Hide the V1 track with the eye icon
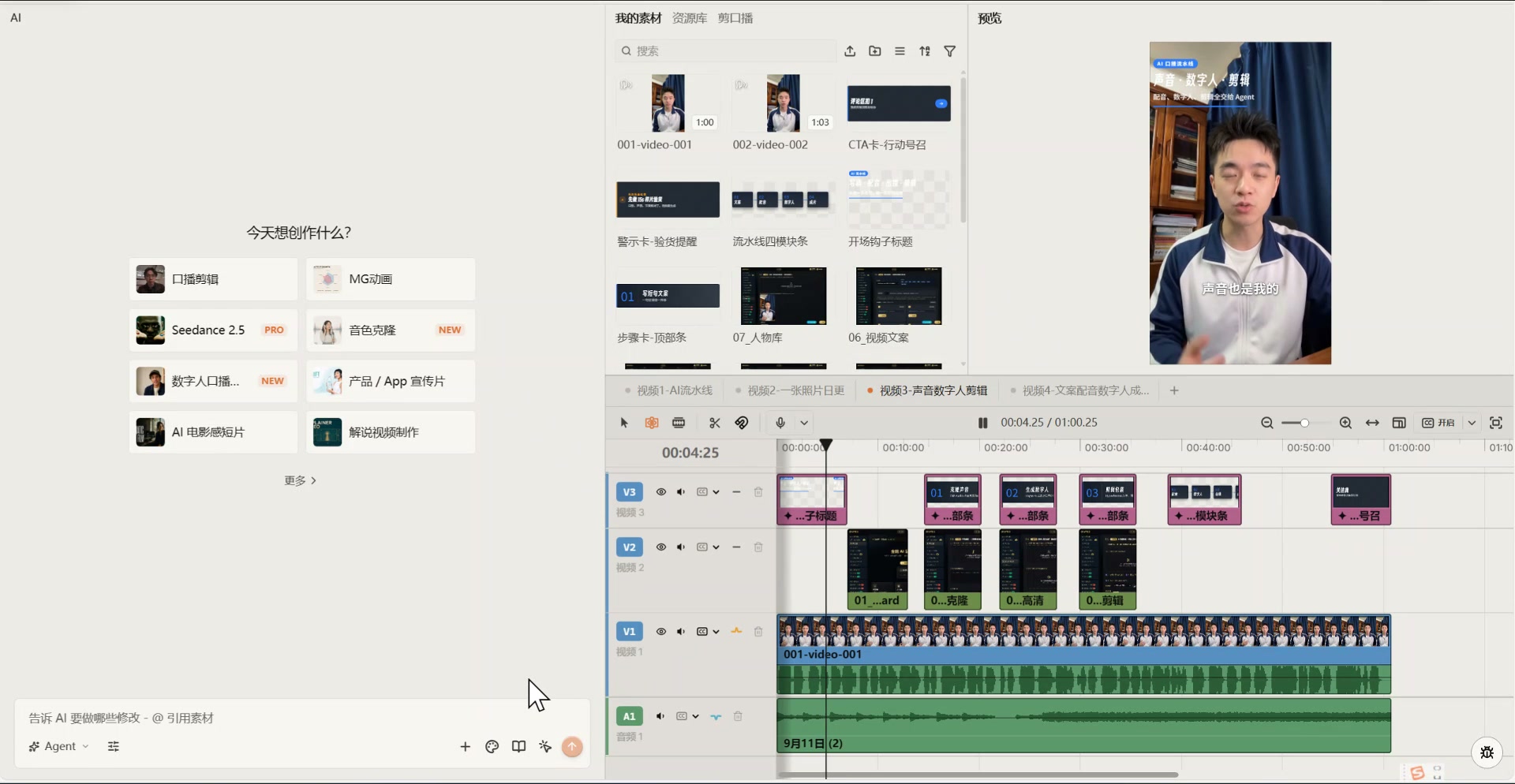 661,632
